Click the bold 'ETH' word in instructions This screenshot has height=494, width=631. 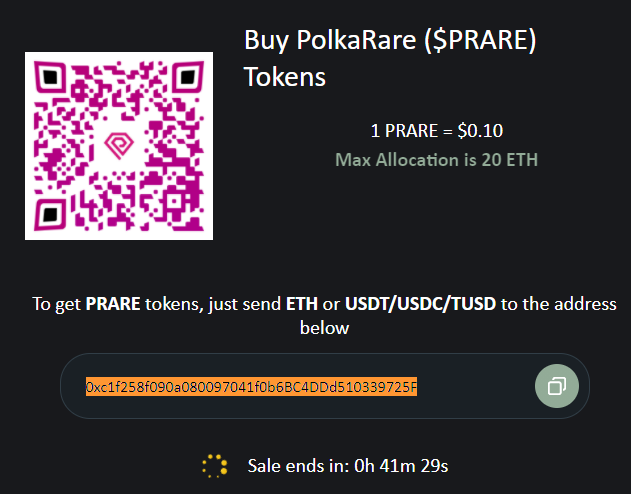pos(302,304)
